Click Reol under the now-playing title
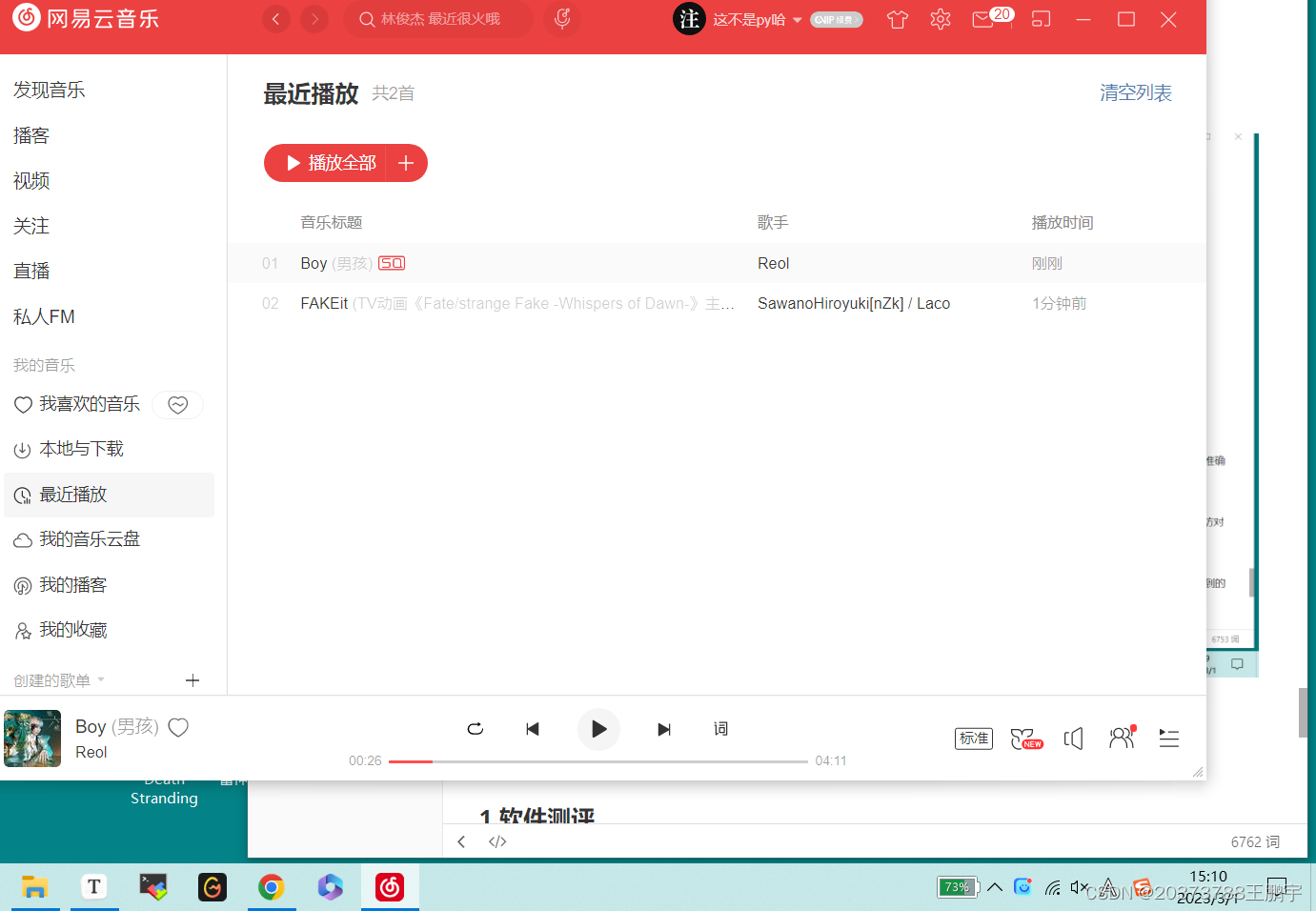Viewport: 1316px width, 911px height. (x=91, y=752)
